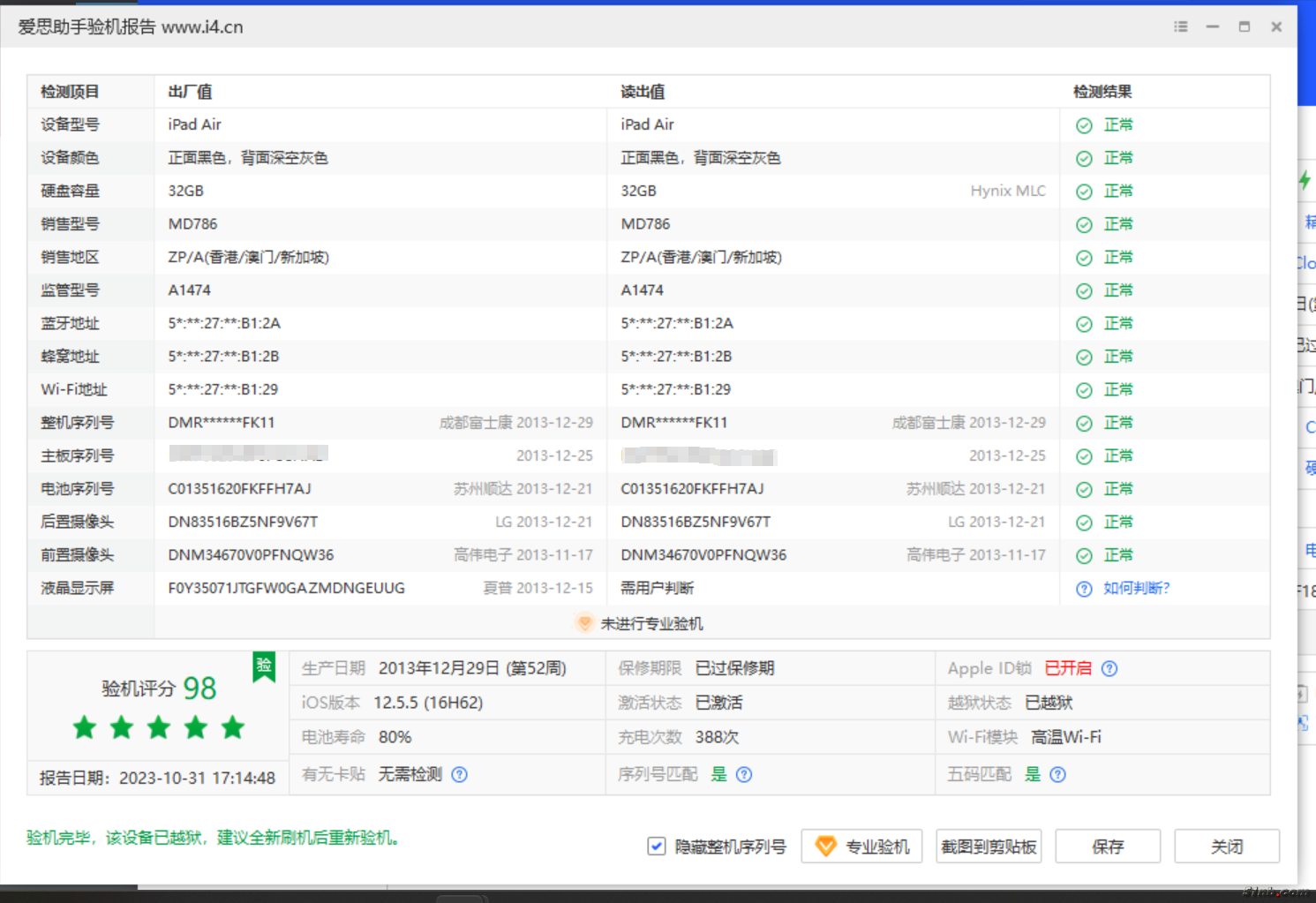Click the shield icon beside 未进行专业验机
Viewport: 1316px width, 903px height.
click(584, 623)
